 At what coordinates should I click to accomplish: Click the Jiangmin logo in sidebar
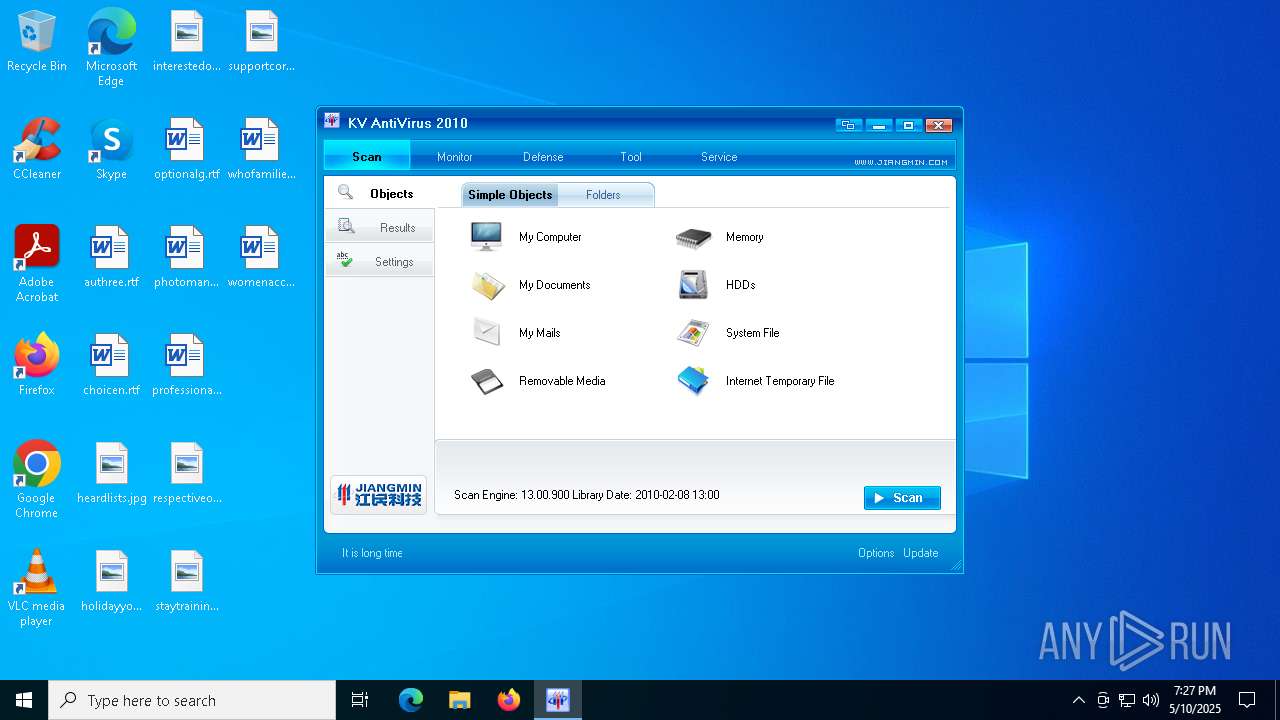pyautogui.click(x=378, y=495)
